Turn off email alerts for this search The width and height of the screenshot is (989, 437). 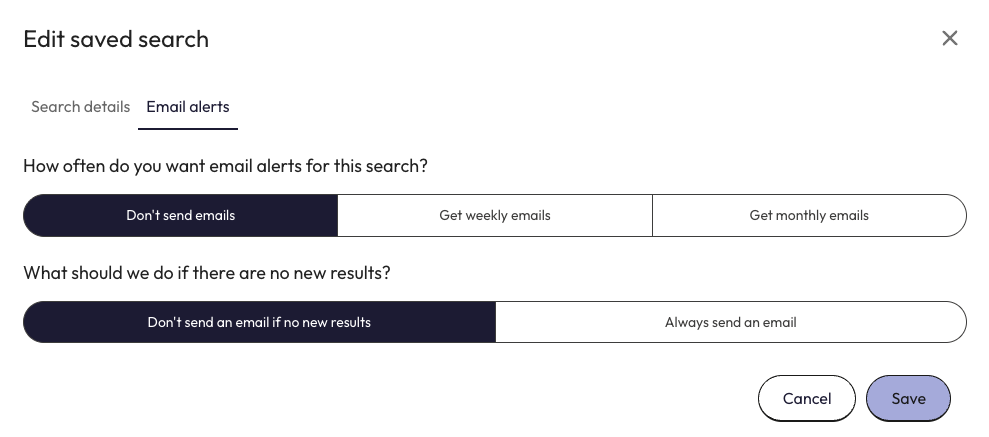(x=181, y=215)
